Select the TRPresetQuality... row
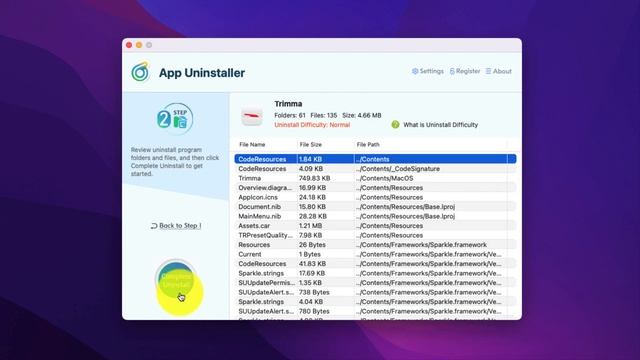 tap(375, 235)
